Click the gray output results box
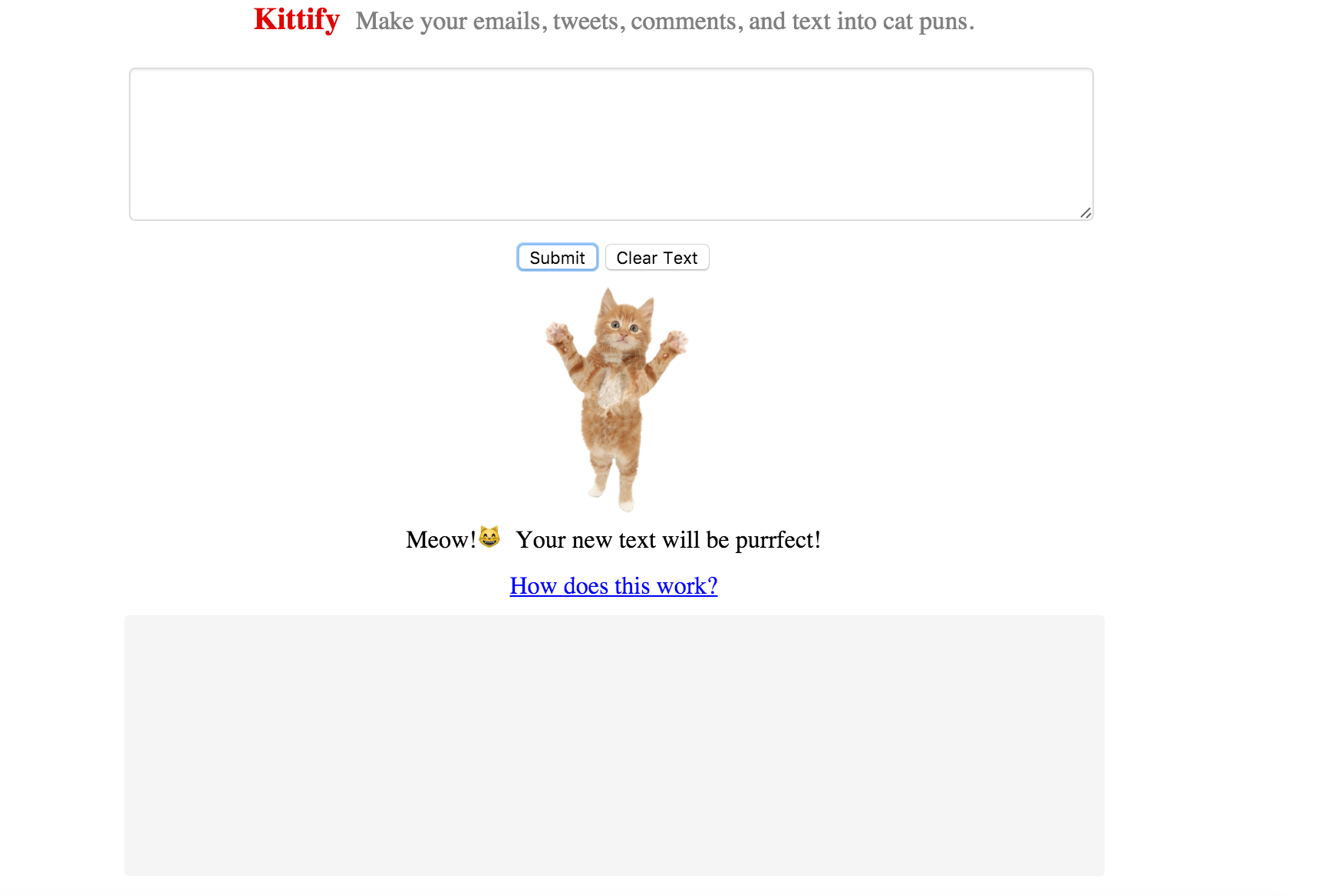Screen dimensions: 1341x896 point(614,746)
